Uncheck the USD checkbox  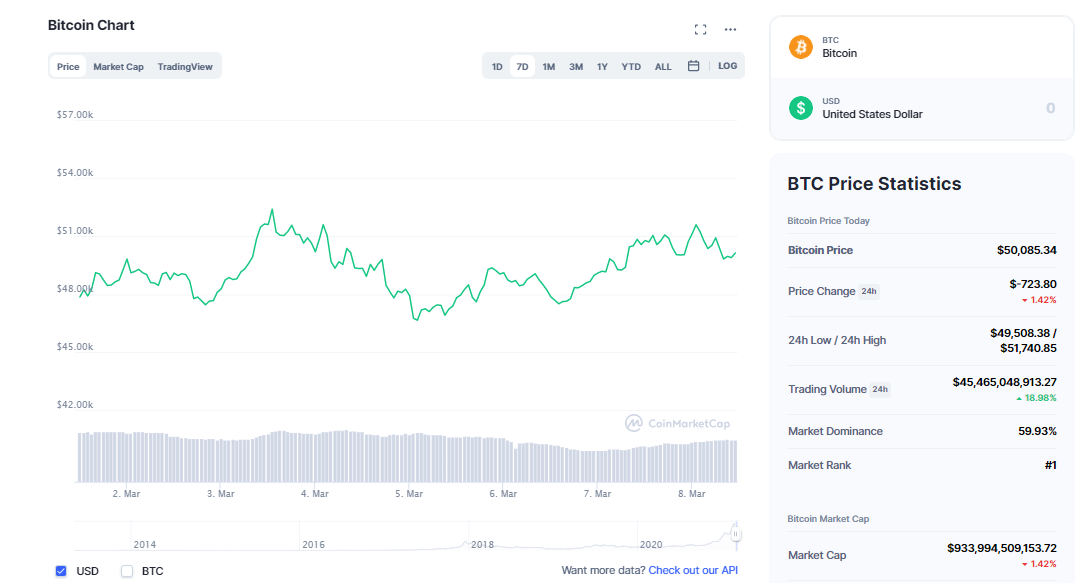click(61, 571)
